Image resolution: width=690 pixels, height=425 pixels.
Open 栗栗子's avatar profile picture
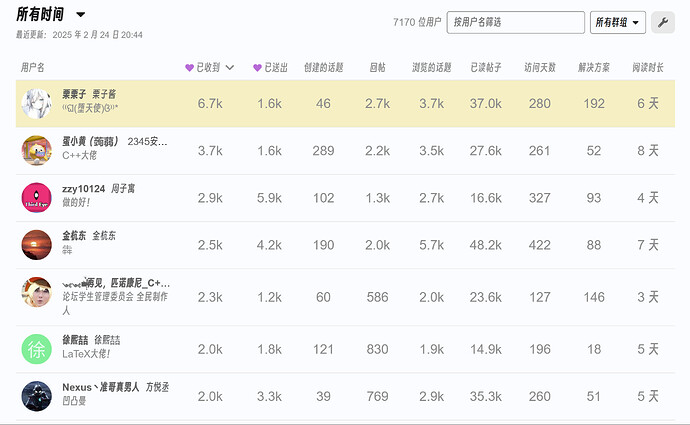click(x=37, y=103)
